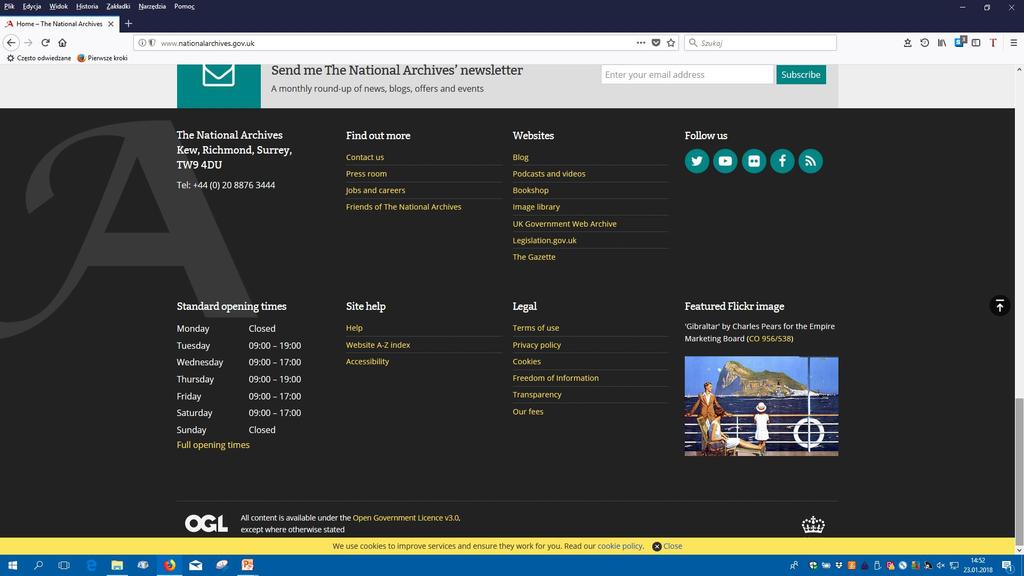This screenshot has height=576, width=1024.
Task: Open the YouTube follow icon
Action: point(725,161)
